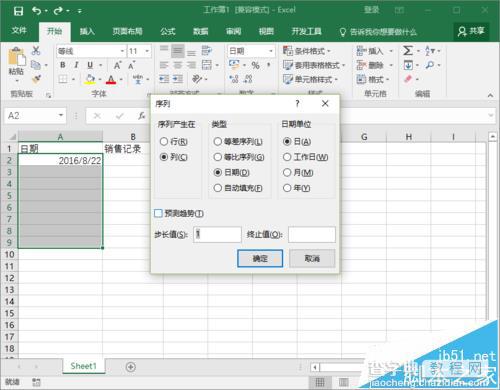Click the Decrease Font Size icon

[132, 65]
